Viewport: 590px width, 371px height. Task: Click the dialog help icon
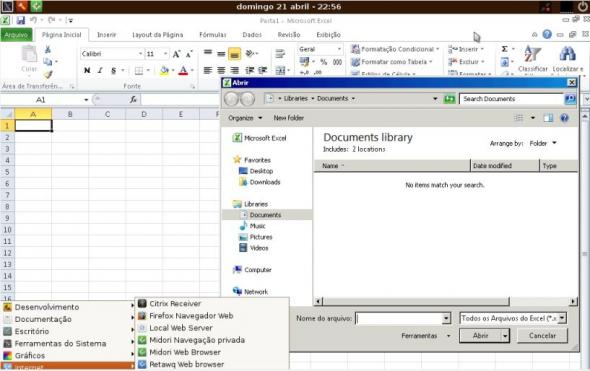(x=564, y=118)
